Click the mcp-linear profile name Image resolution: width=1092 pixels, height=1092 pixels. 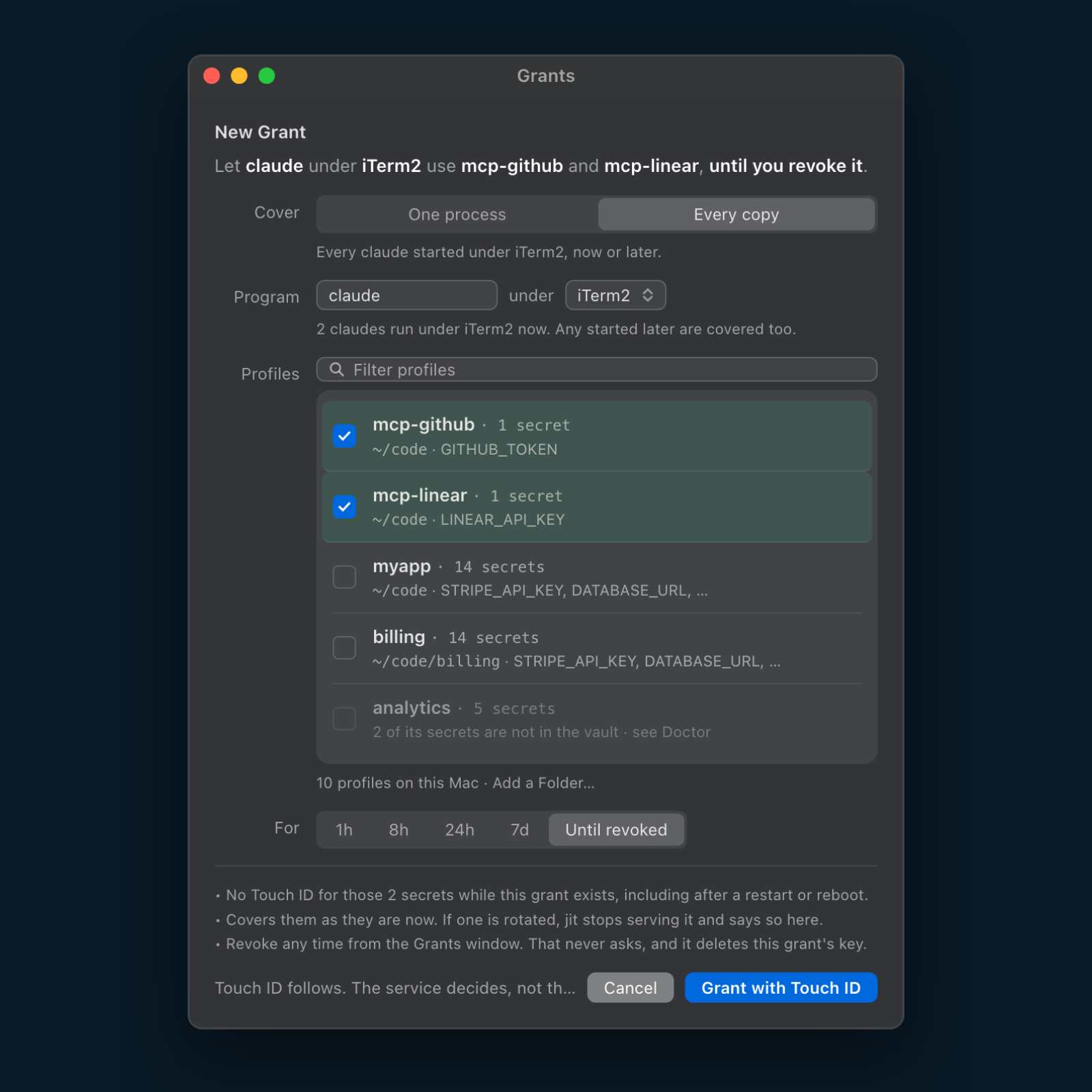420,495
